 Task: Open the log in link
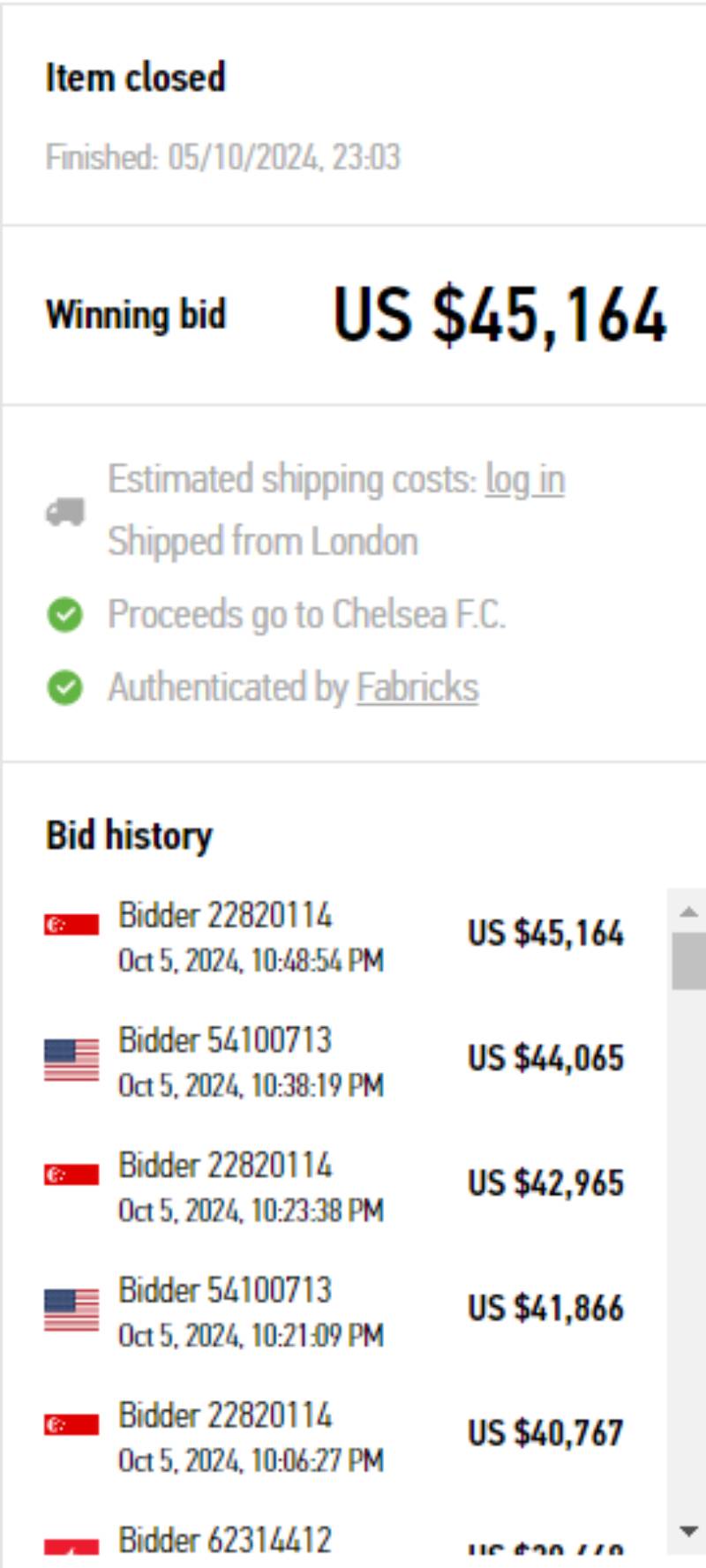[x=525, y=480]
